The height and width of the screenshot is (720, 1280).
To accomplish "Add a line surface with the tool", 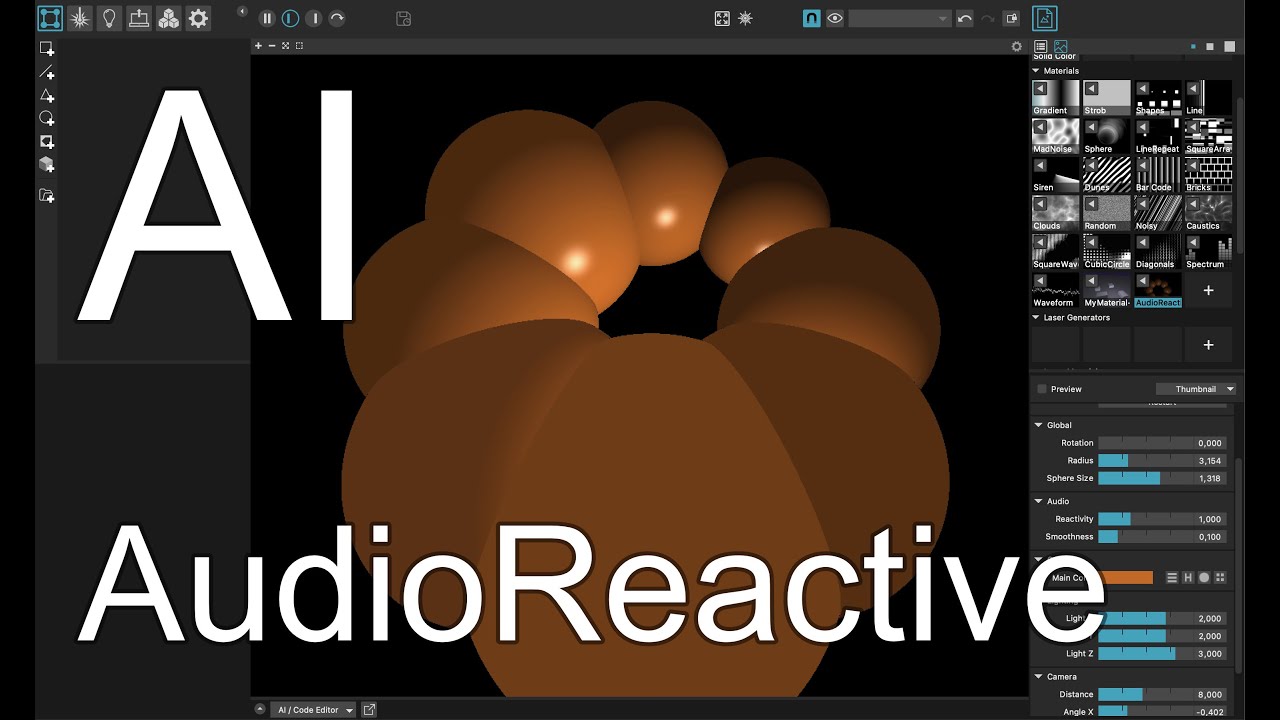I will coord(47,72).
